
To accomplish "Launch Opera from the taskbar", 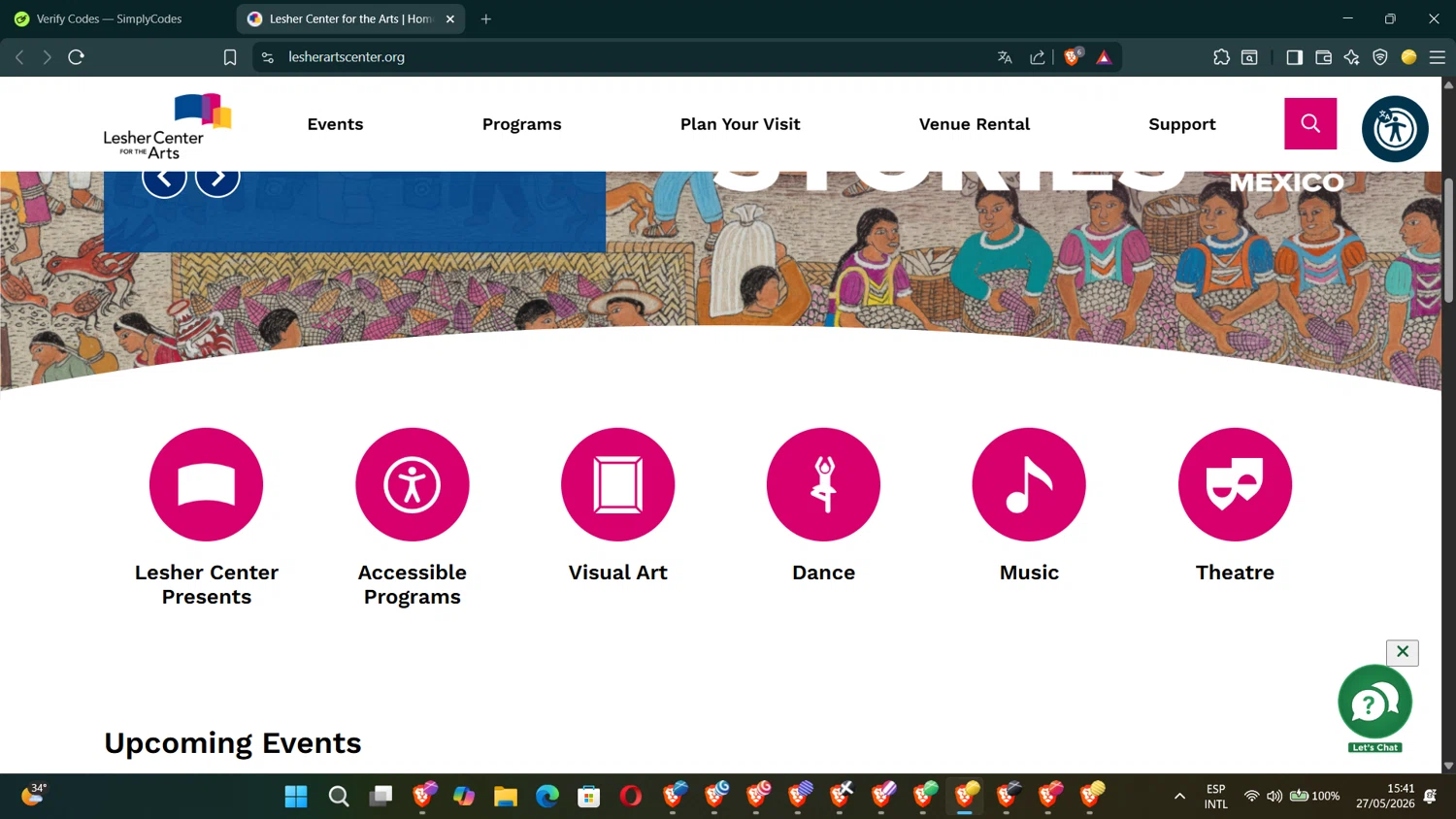I will 631,797.
